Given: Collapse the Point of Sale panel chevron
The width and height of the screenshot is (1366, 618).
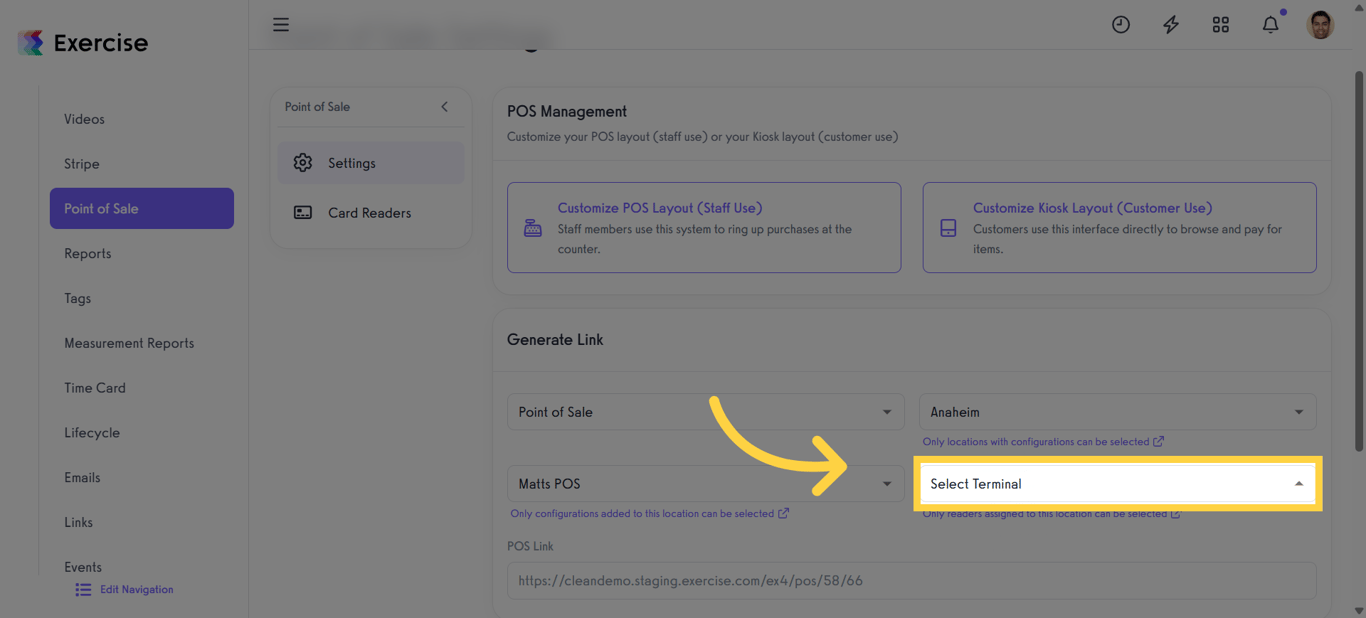Looking at the screenshot, I should point(444,107).
